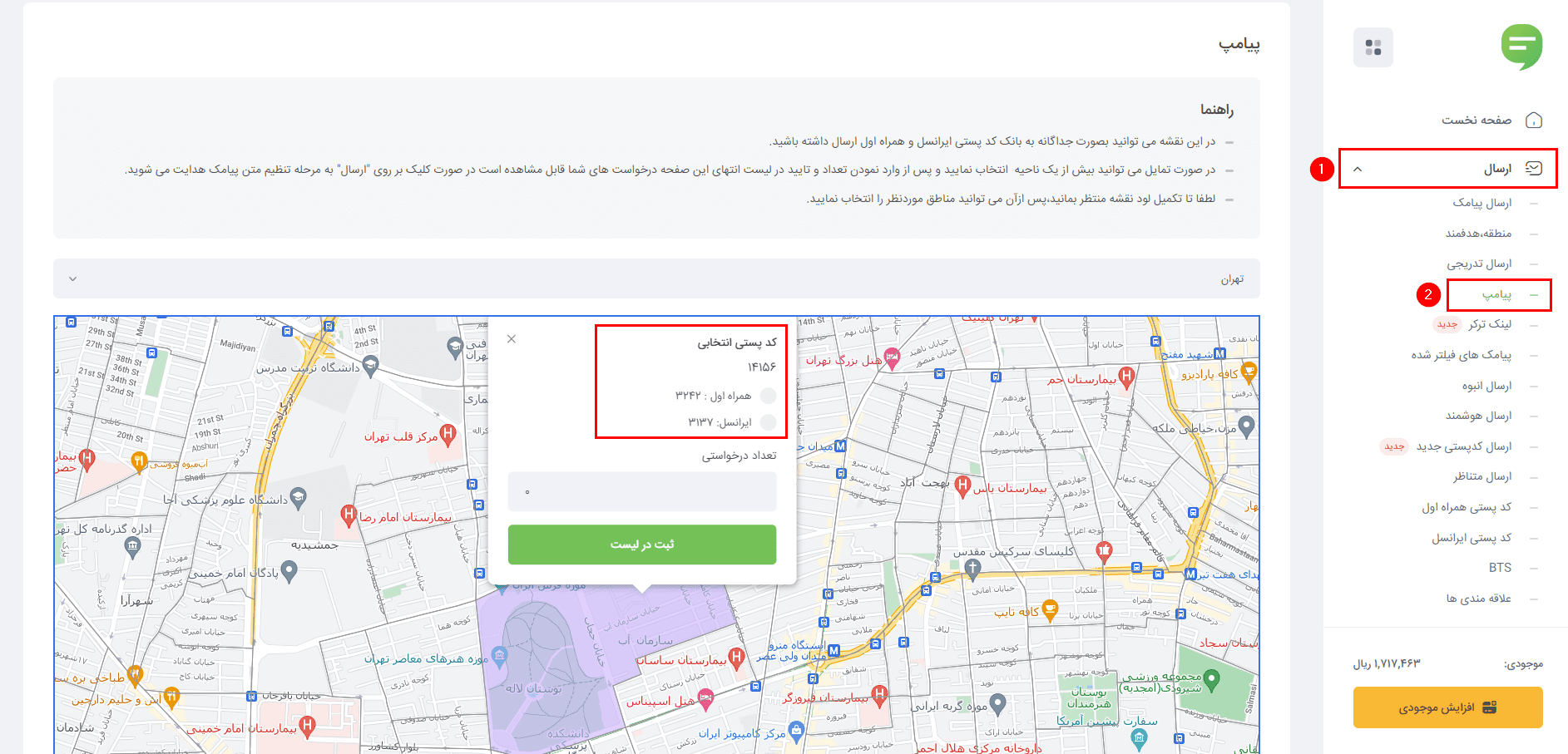
Task: Click مرکز کامپیوتر ایران marker
Action: (796, 732)
